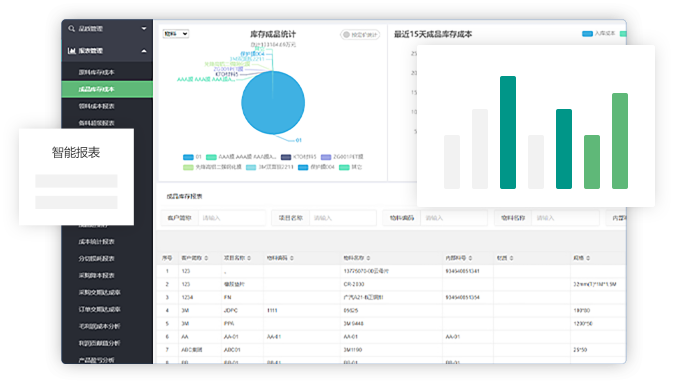Click the bar chart icon beside 报表管理
This screenshot has height=384, width=675.
click(72, 51)
